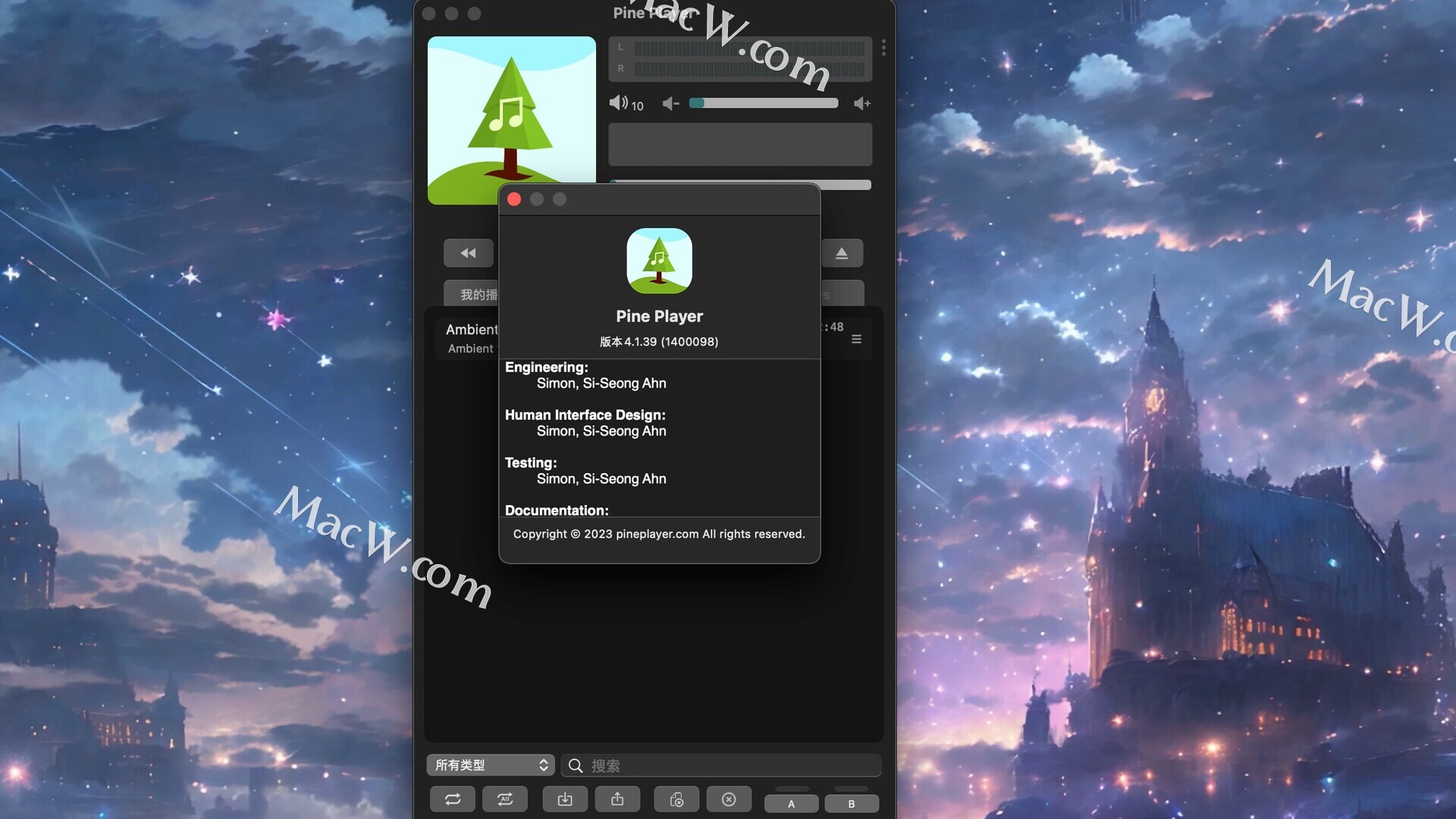Click the remove missing files icon

coord(677,799)
